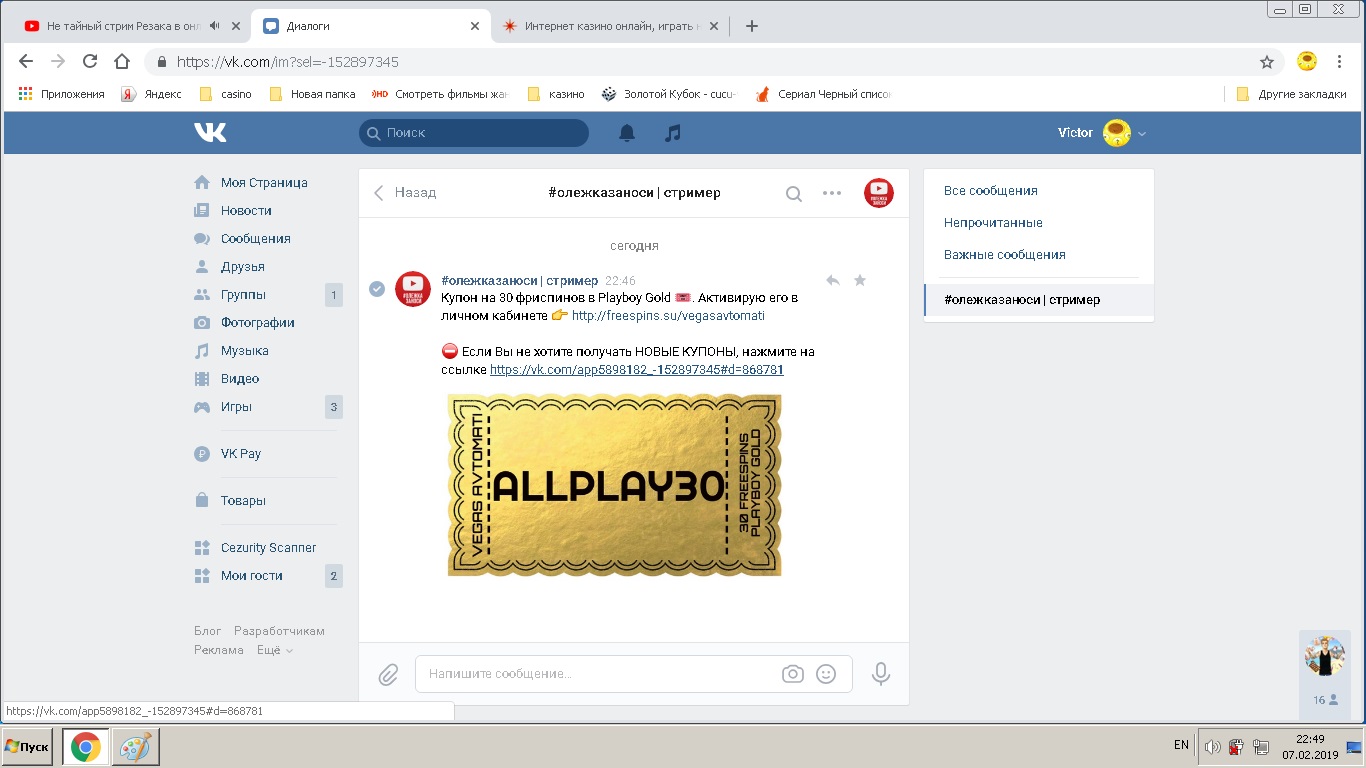Open Фотографии in the sidebar
This screenshot has height=768, width=1366.
coord(258,323)
